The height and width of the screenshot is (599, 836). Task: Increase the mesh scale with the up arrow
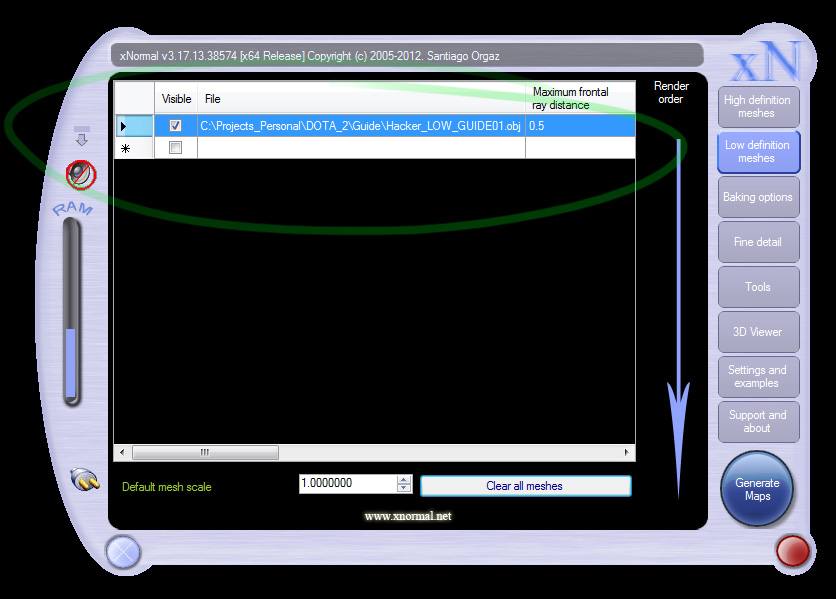click(404, 480)
